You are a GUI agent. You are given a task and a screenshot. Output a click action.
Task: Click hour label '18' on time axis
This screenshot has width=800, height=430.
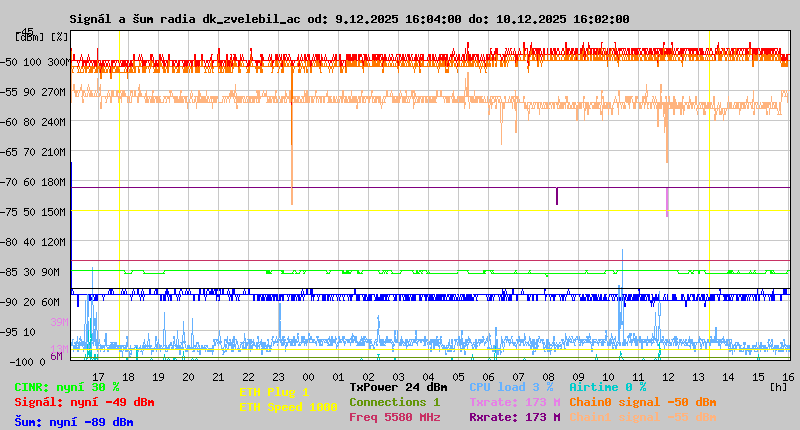[129, 377]
